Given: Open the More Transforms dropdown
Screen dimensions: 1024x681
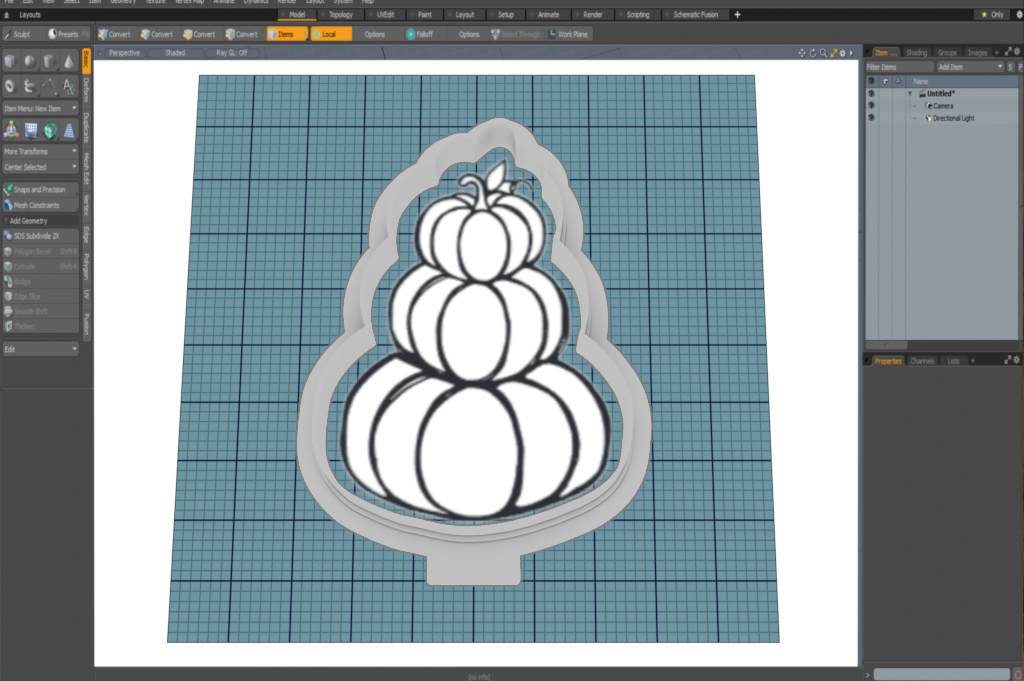Looking at the screenshot, I should click(x=40, y=151).
